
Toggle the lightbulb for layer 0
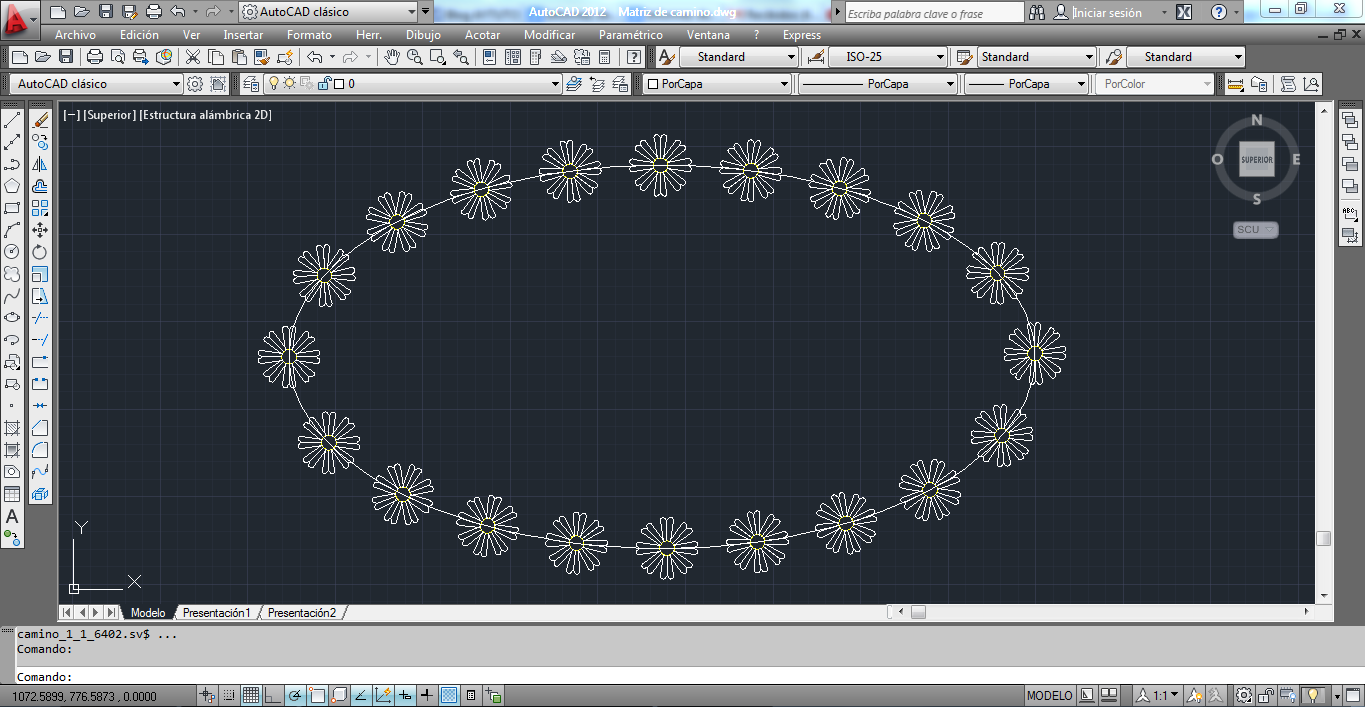pos(274,83)
